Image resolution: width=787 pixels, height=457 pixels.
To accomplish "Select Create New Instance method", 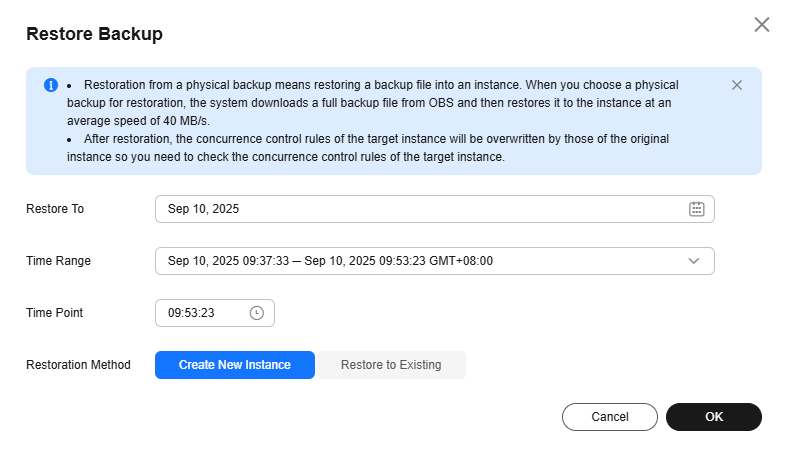I will [235, 365].
